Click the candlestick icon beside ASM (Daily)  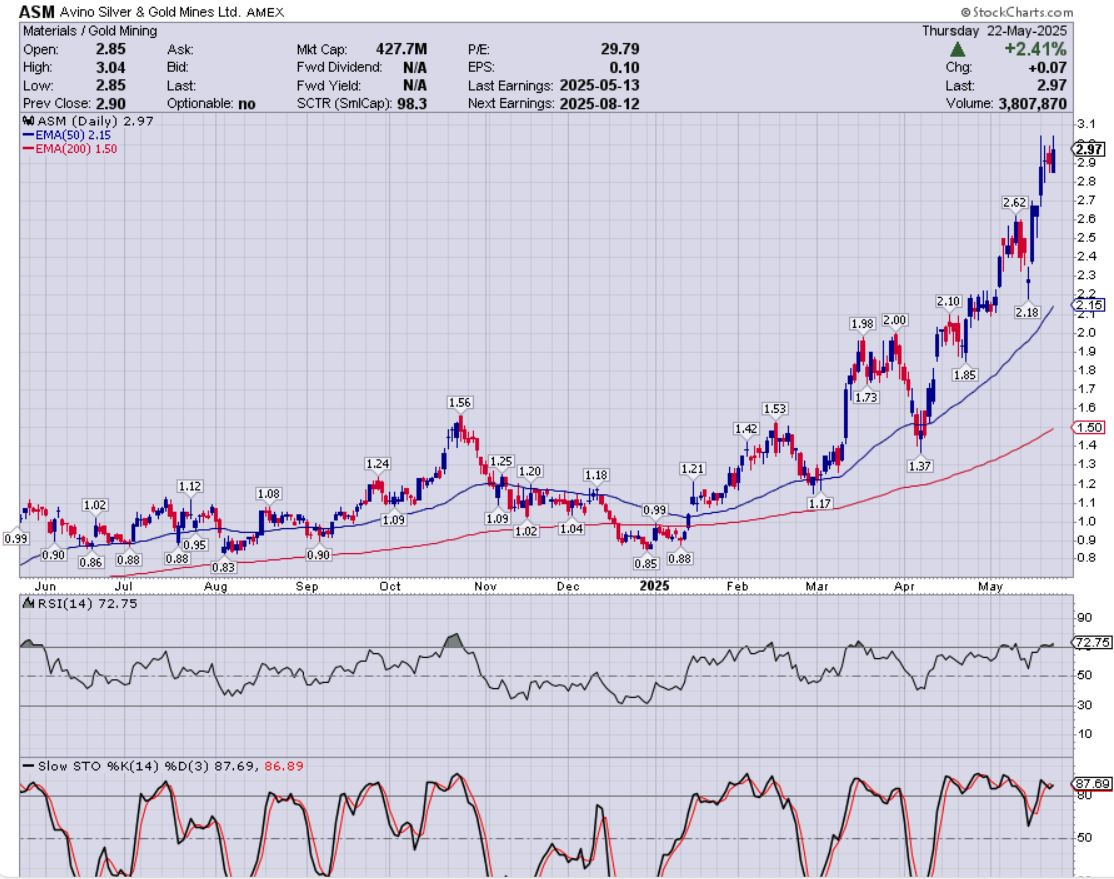click(29, 121)
